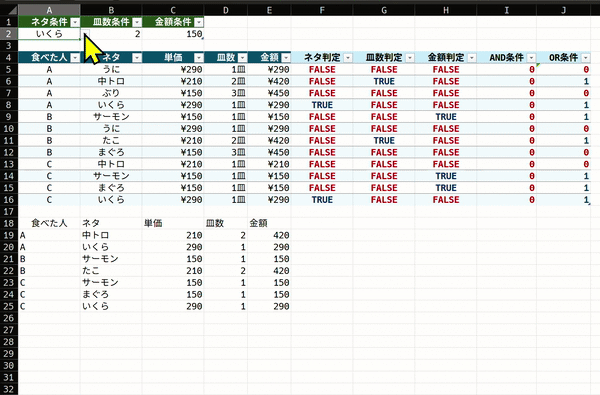Select column B header
This screenshot has height=395, width=600.
111,10
